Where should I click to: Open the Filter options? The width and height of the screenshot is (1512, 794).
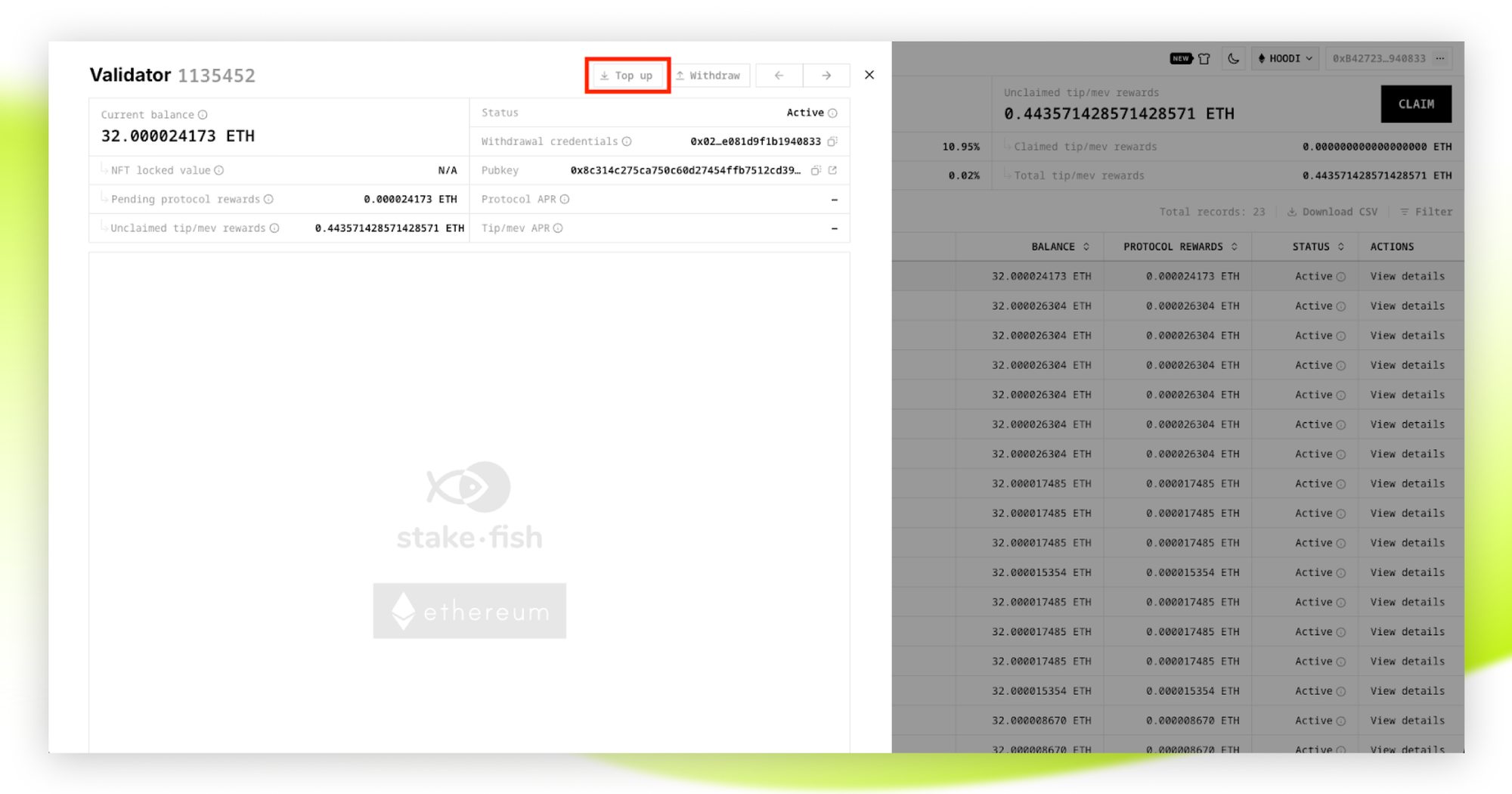[1426, 212]
